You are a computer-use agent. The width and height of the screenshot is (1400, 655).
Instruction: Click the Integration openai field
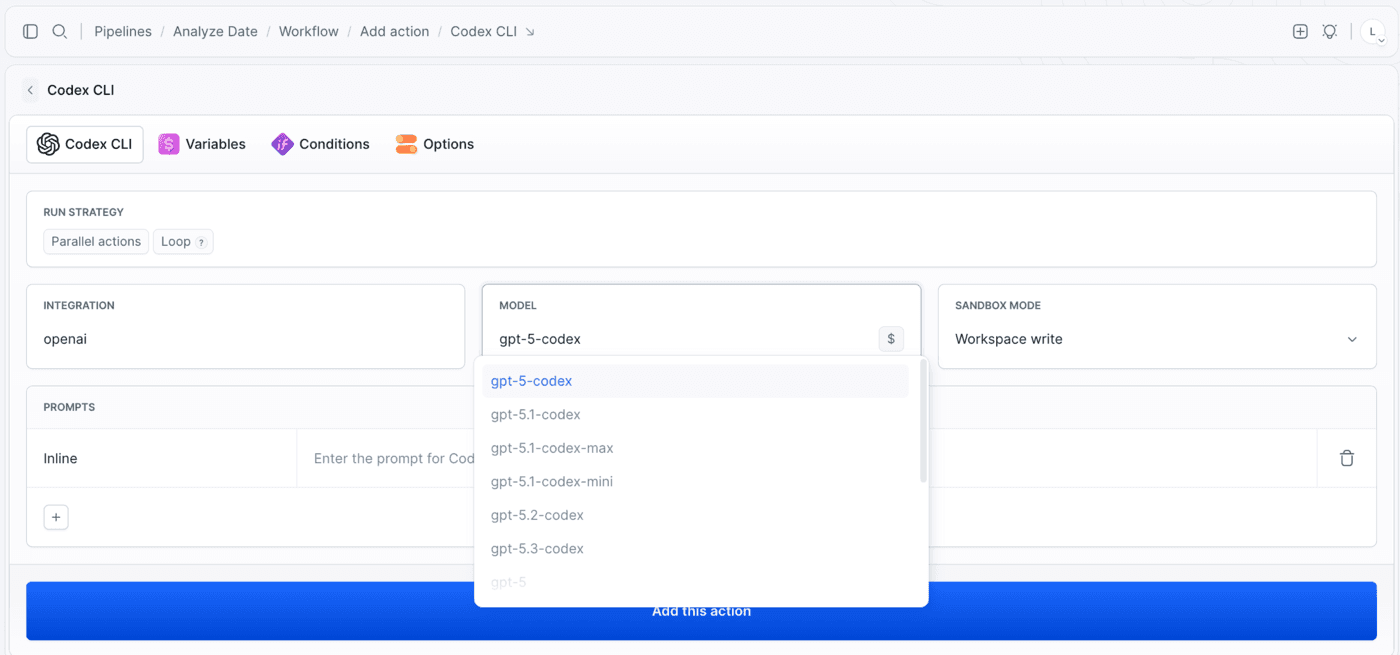(x=245, y=339)
